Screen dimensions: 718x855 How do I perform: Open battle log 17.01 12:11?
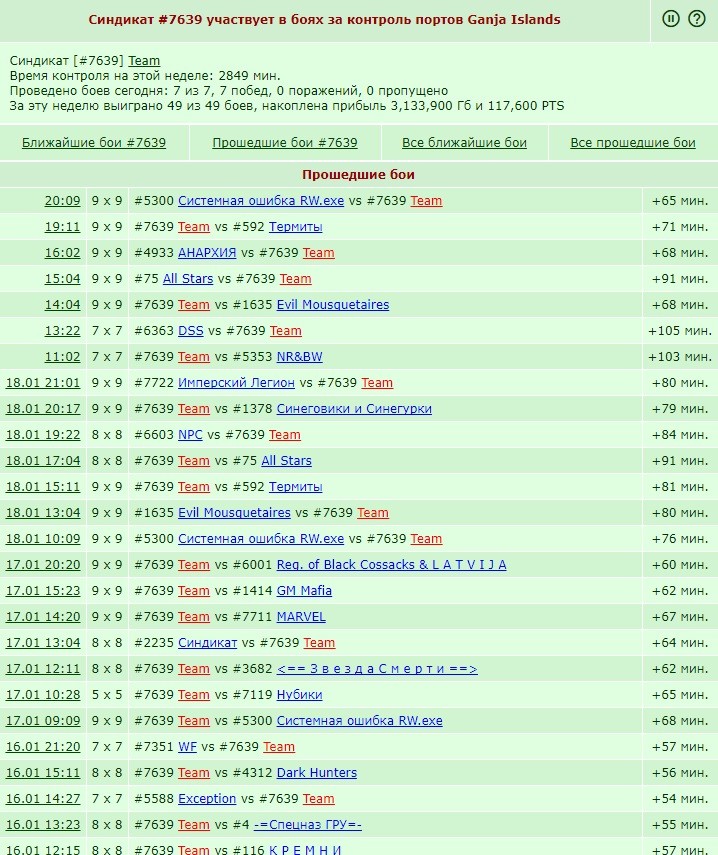[43, 669]
